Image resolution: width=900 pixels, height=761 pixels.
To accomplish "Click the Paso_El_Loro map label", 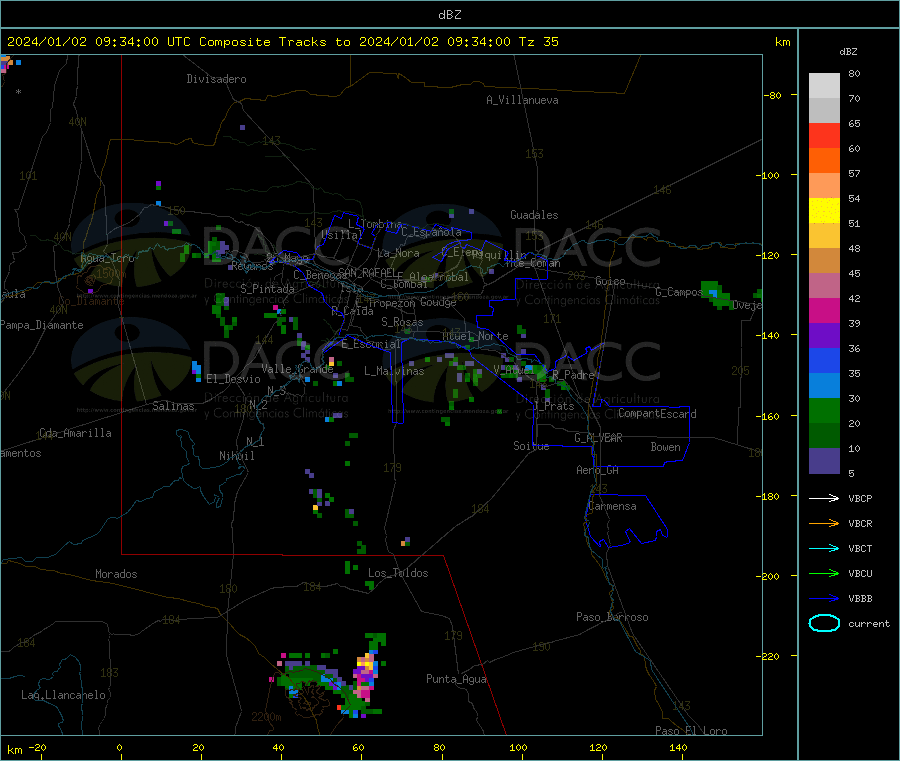I will tap(691, 731).
